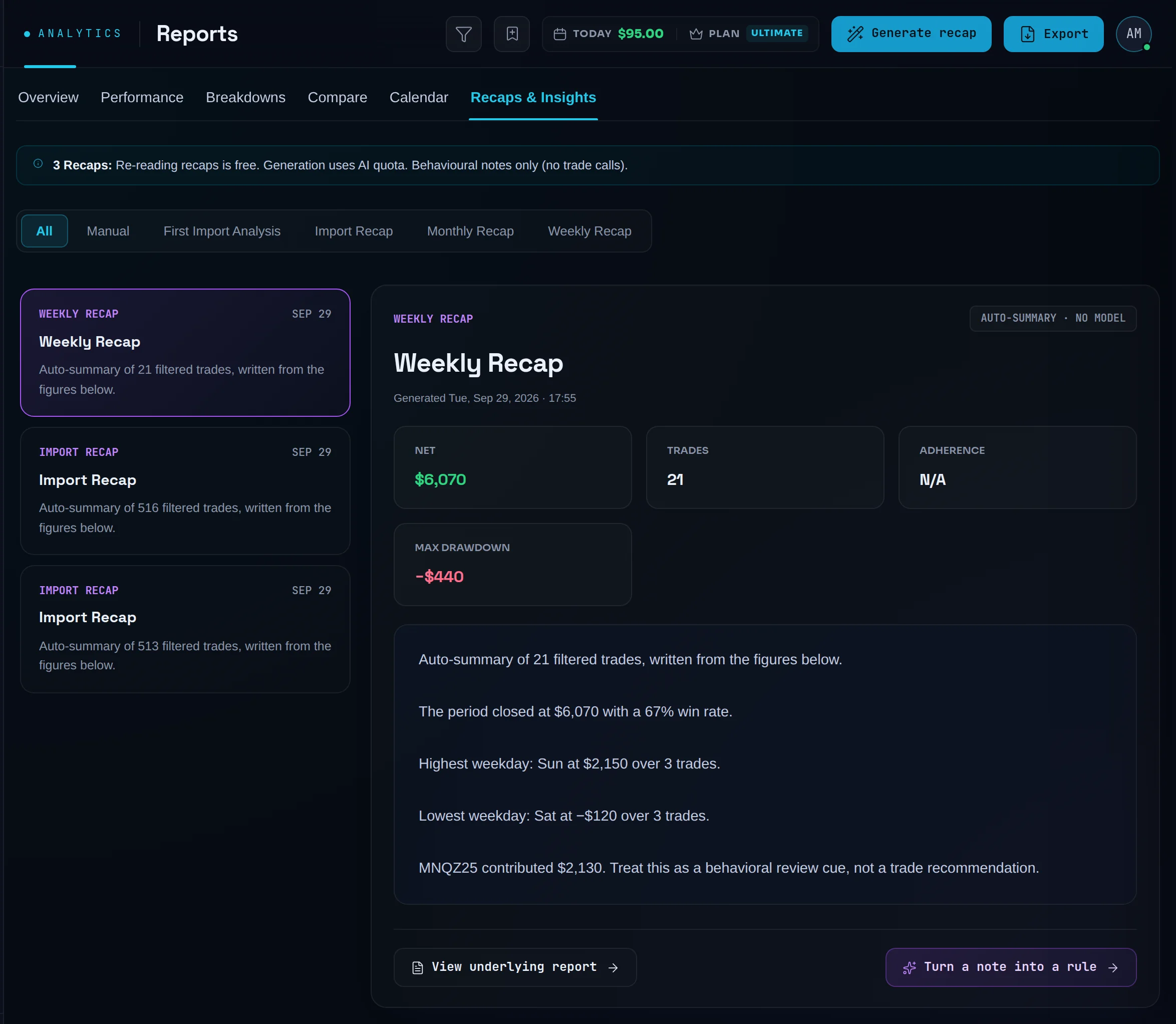The width and height of the screenshot is (1176, 1024).
Task: Click the Generate recap button
Action: 911,34
